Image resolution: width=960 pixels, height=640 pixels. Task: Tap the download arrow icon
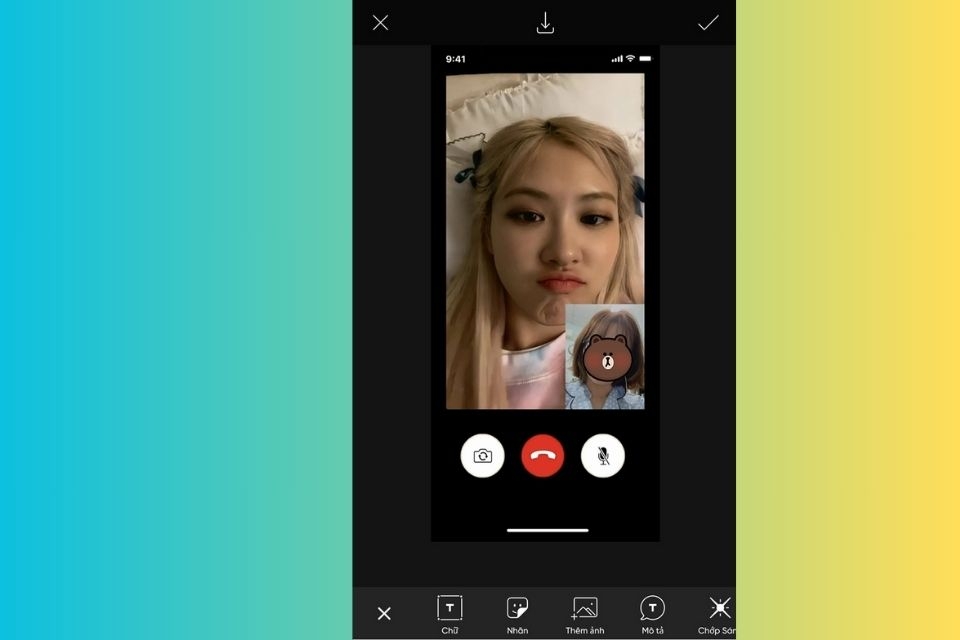click(545, 23)
